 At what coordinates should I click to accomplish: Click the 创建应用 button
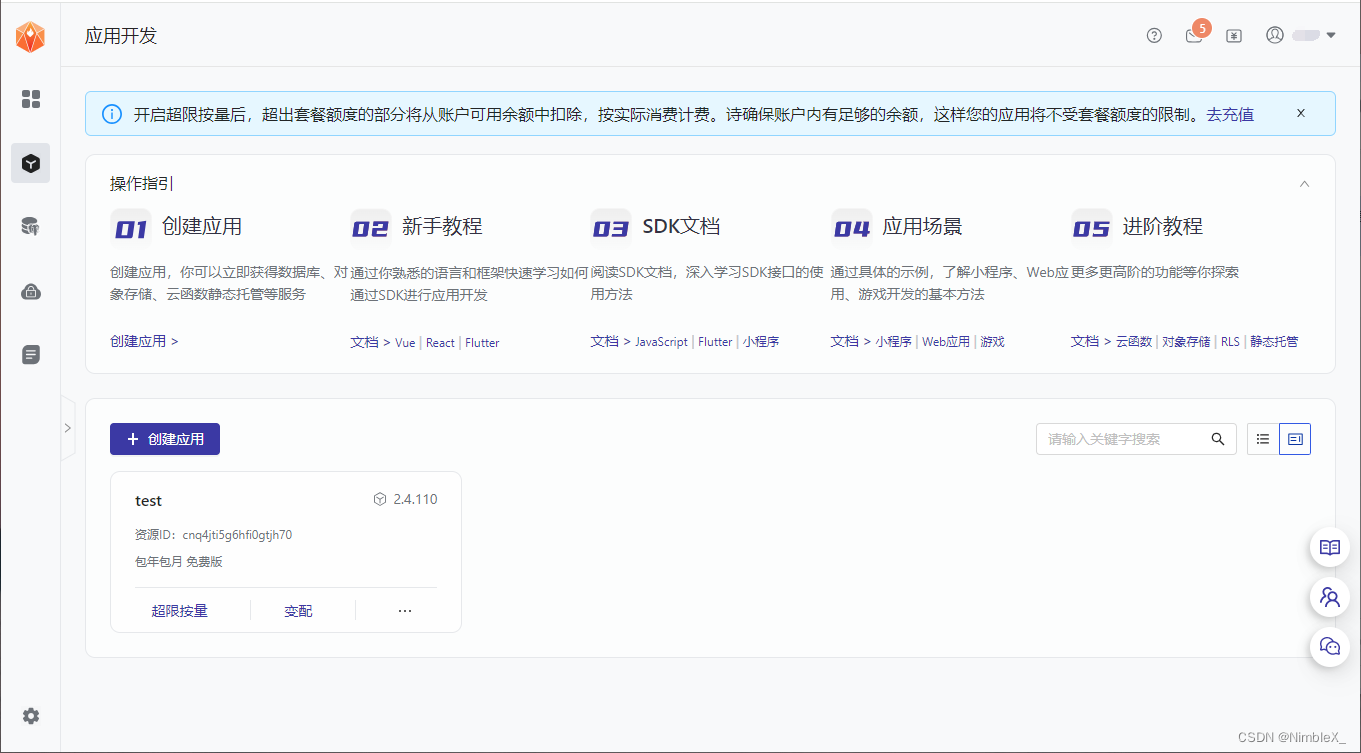[x=165, y=439]
